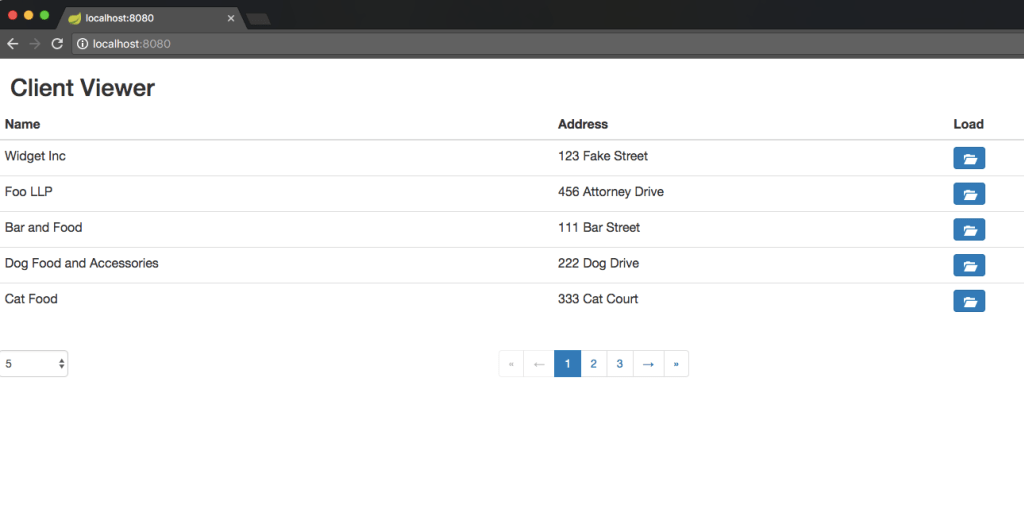
Task: Open the page size dropdown showing 5
Action: coord(34,364)
